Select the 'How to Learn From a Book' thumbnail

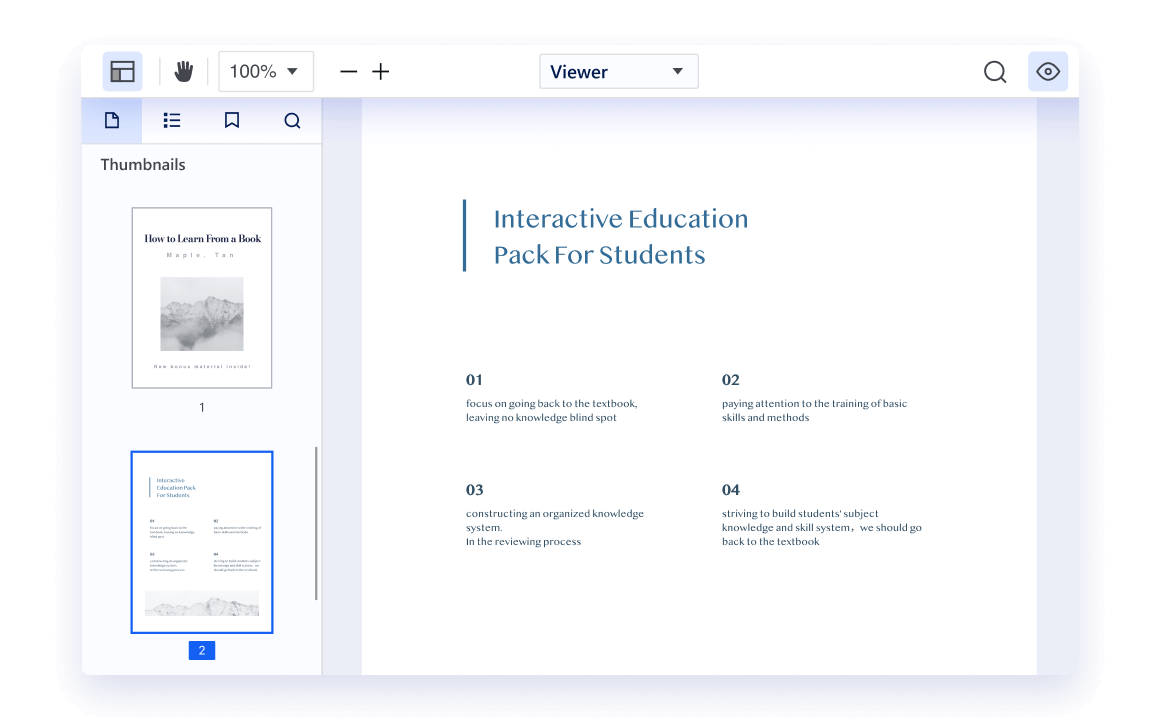202,298
